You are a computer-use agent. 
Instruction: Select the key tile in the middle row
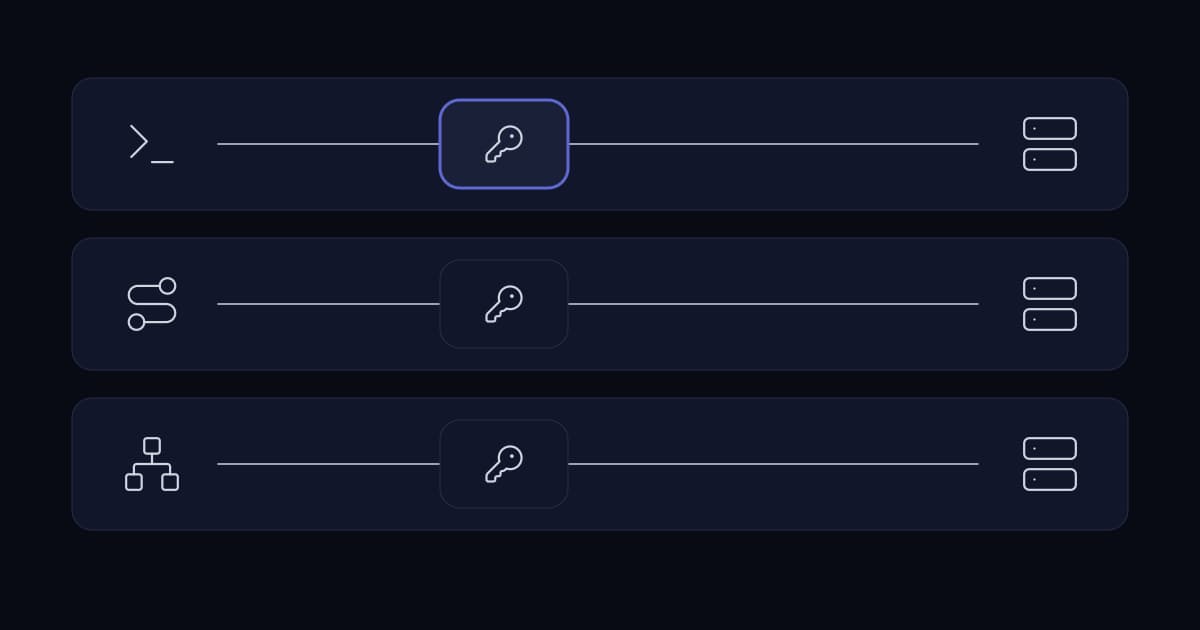[504, 304]
